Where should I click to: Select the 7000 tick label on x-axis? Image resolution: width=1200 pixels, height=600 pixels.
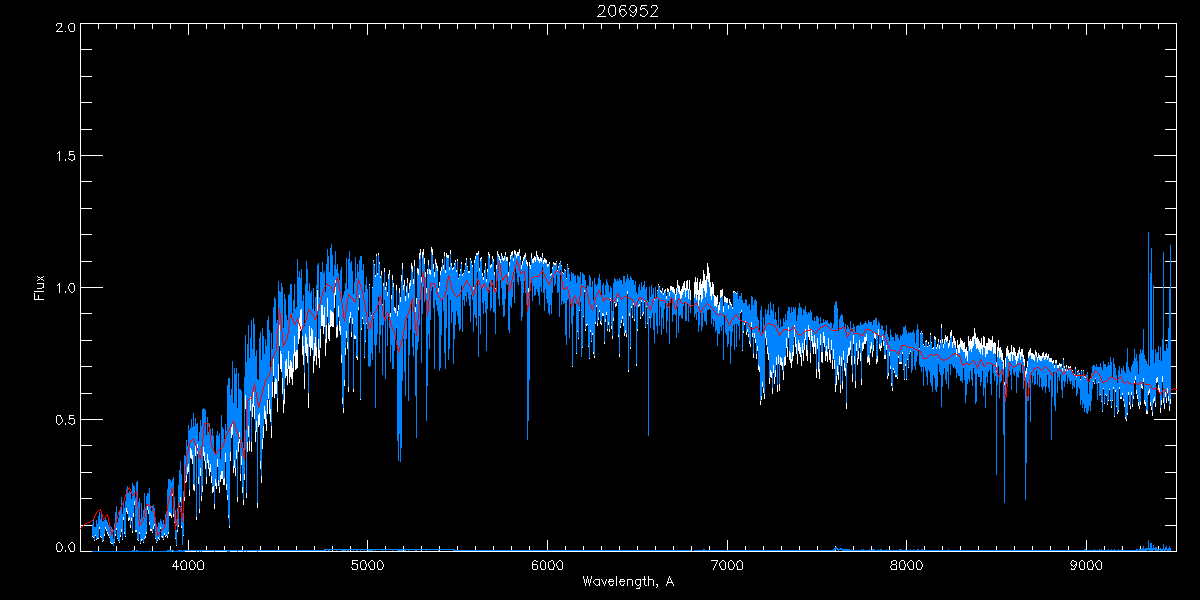pyautogui.click(x=727, y=564)
